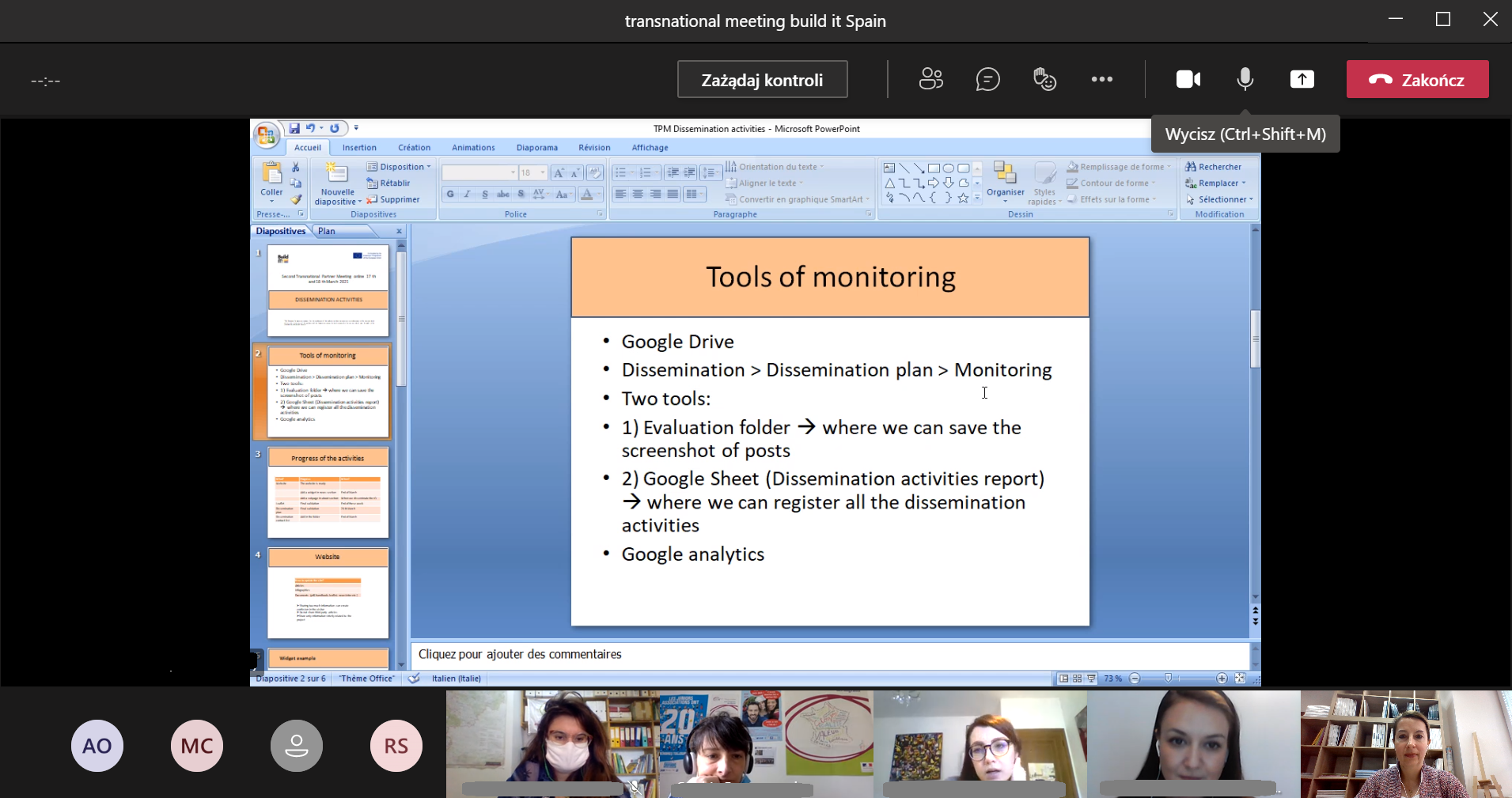
Task: Click the increase font size icon
Action: [x=559, y=172]
